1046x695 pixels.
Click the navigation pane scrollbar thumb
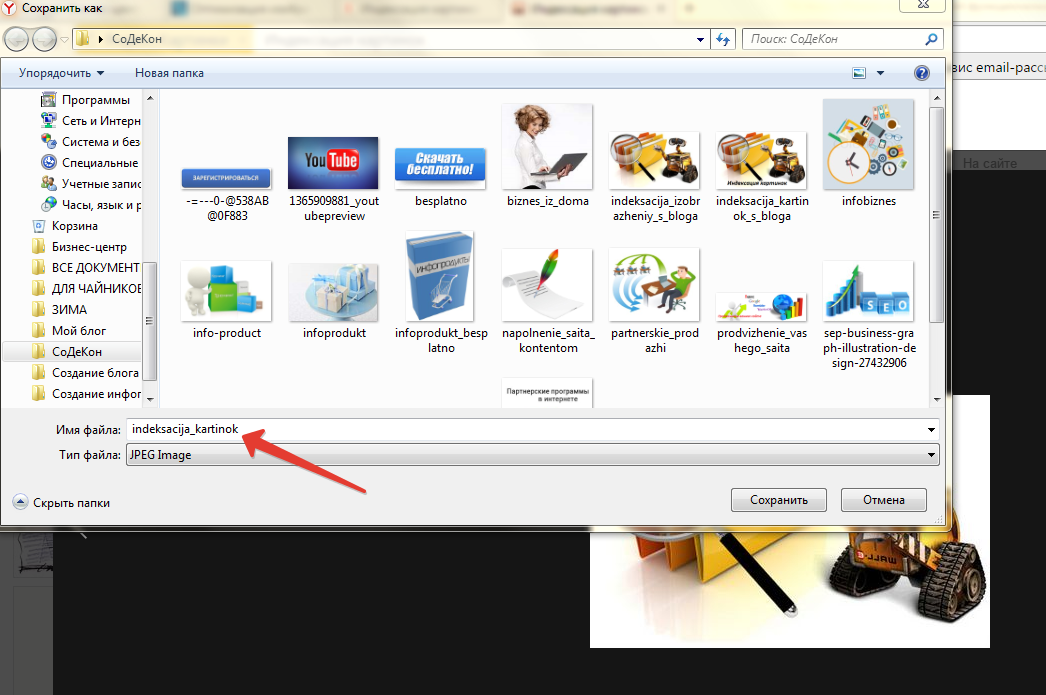tap(150, 321)
